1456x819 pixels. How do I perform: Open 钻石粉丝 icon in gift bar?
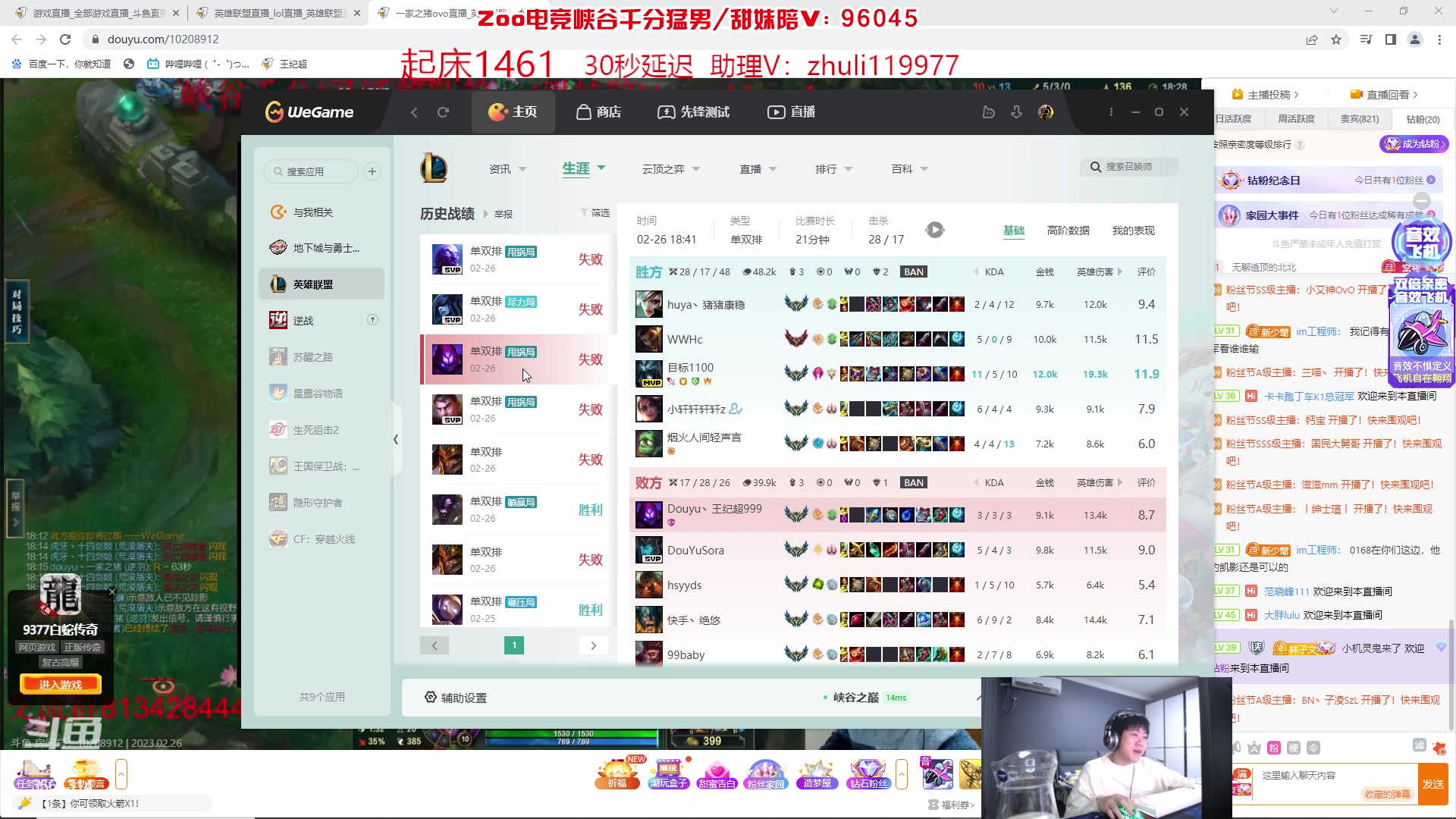pyautogui.click(x=868, y=774)
